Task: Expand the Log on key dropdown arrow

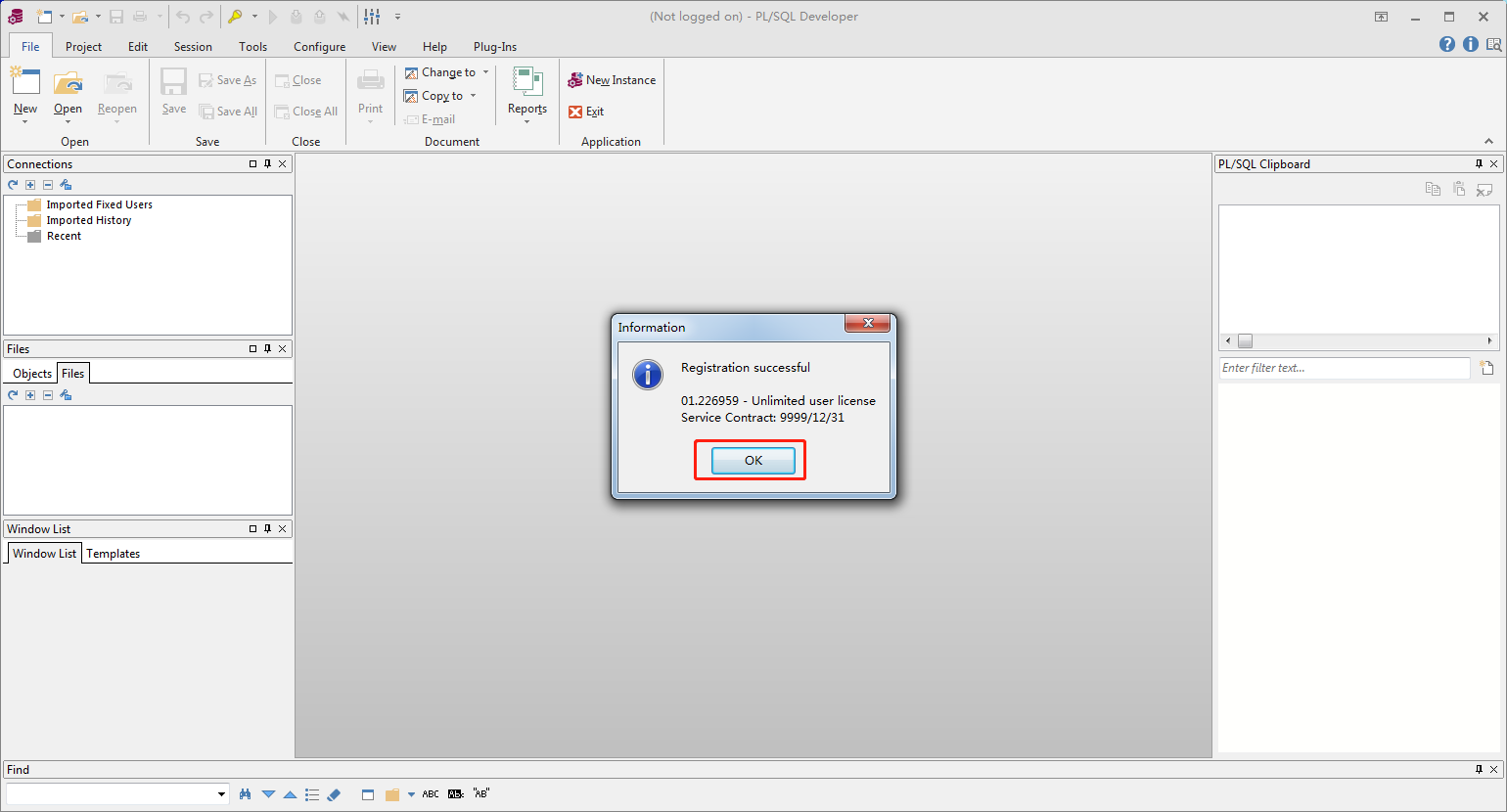Action: coord(254,17)
